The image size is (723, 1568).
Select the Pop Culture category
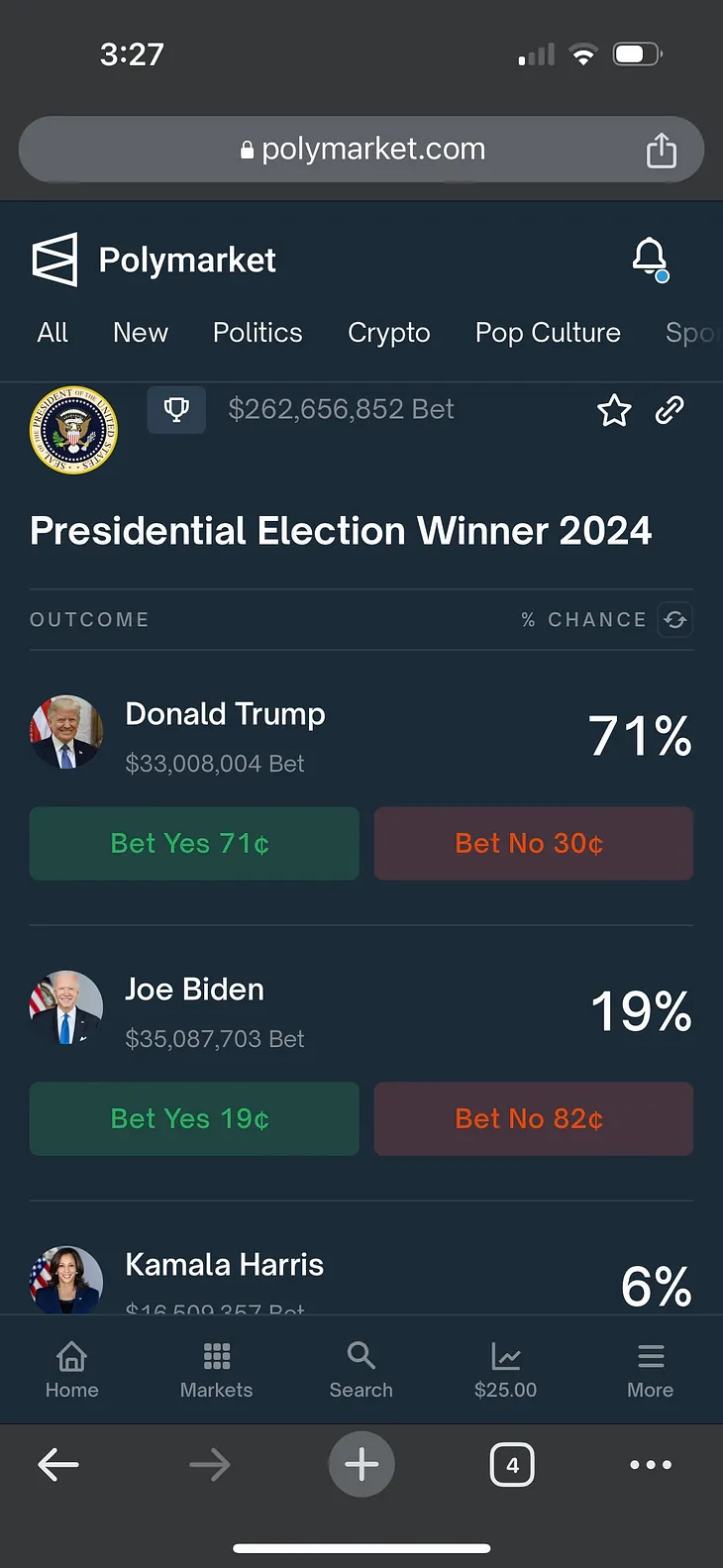tap(548, 333)
